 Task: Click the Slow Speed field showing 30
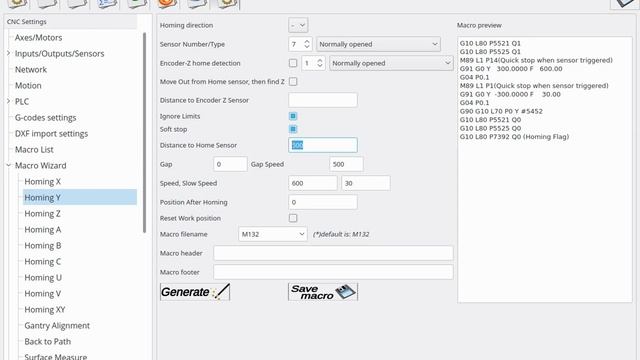pyautogui.click(x=366, y=183)
